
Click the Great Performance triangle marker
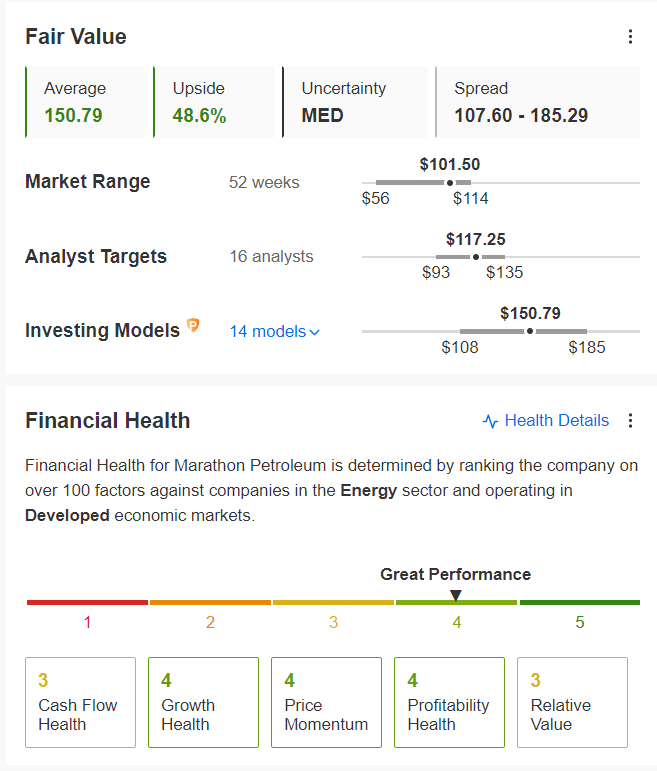pos(456,595)
